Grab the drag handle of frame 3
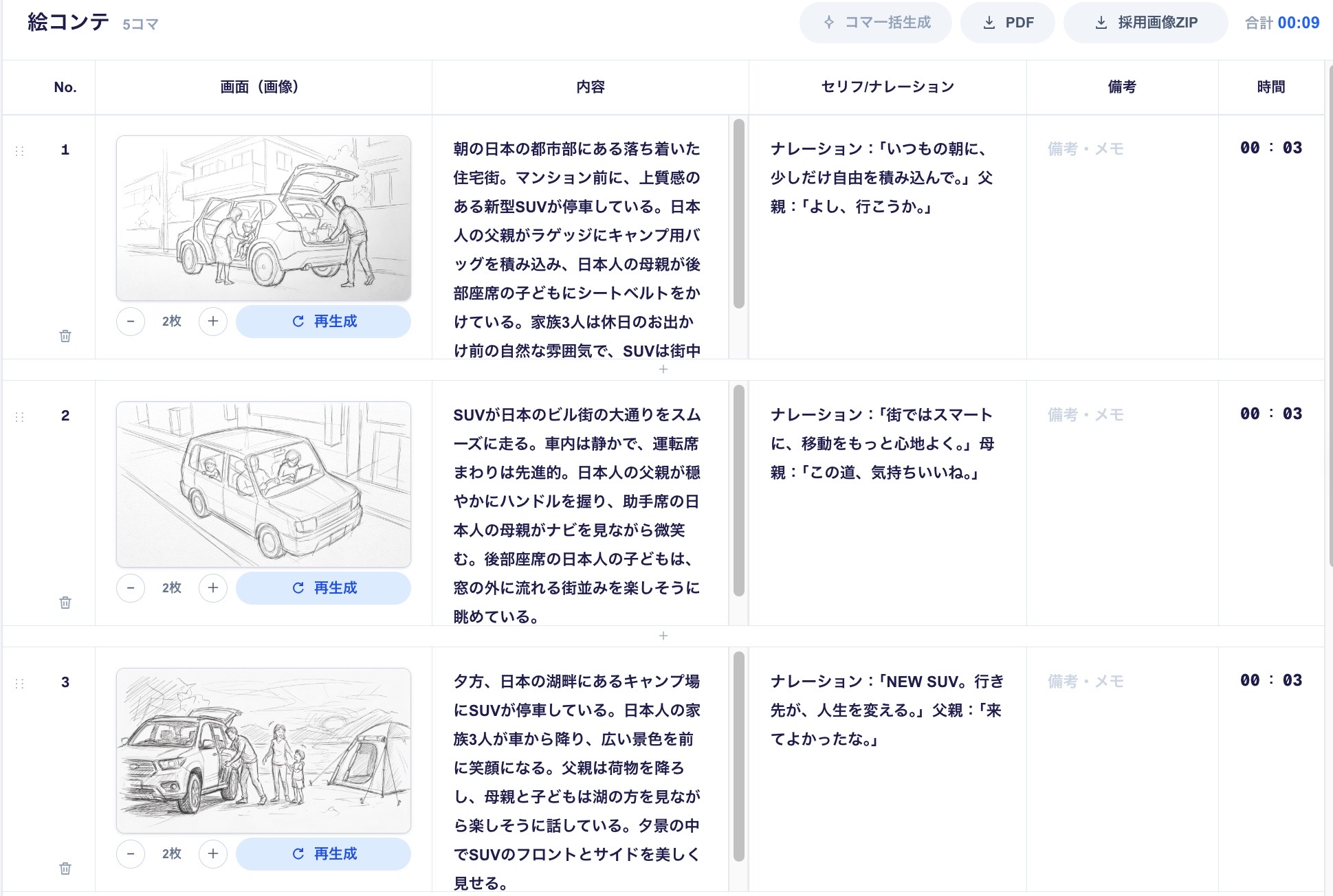The image size is (1333, 896). point(19,683)
